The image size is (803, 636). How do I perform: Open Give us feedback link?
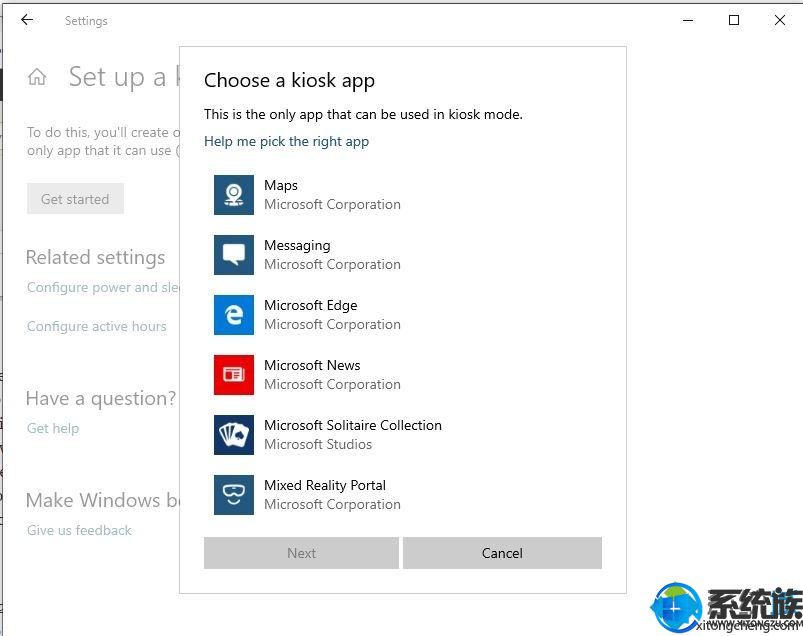coord(79,530)
